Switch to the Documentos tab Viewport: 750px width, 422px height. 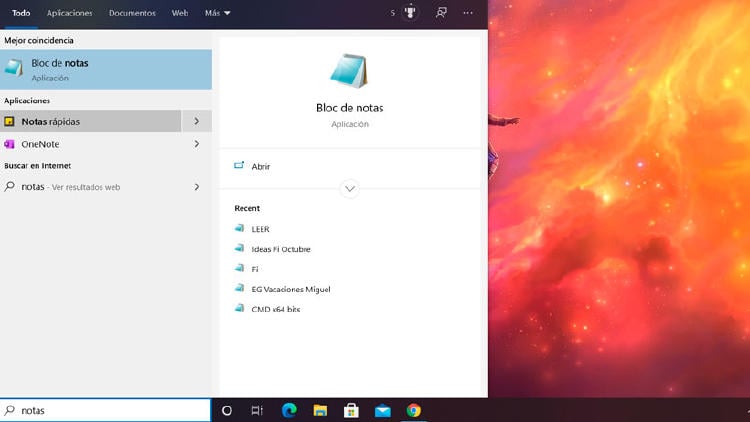(x=132, y=13)
